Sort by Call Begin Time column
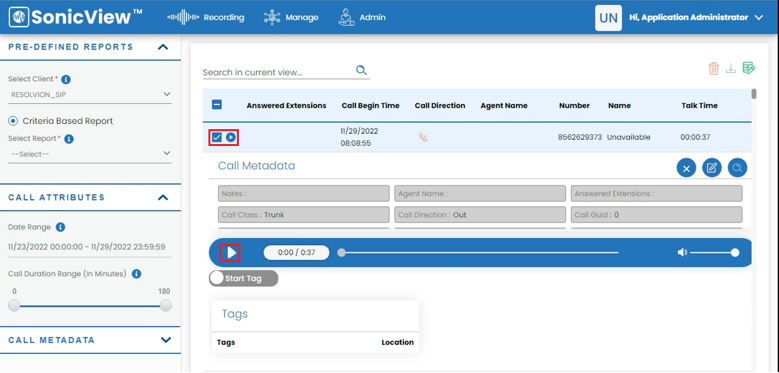This screenshot has width=779, height=373. pyautogui.click(x=370, y=105)
